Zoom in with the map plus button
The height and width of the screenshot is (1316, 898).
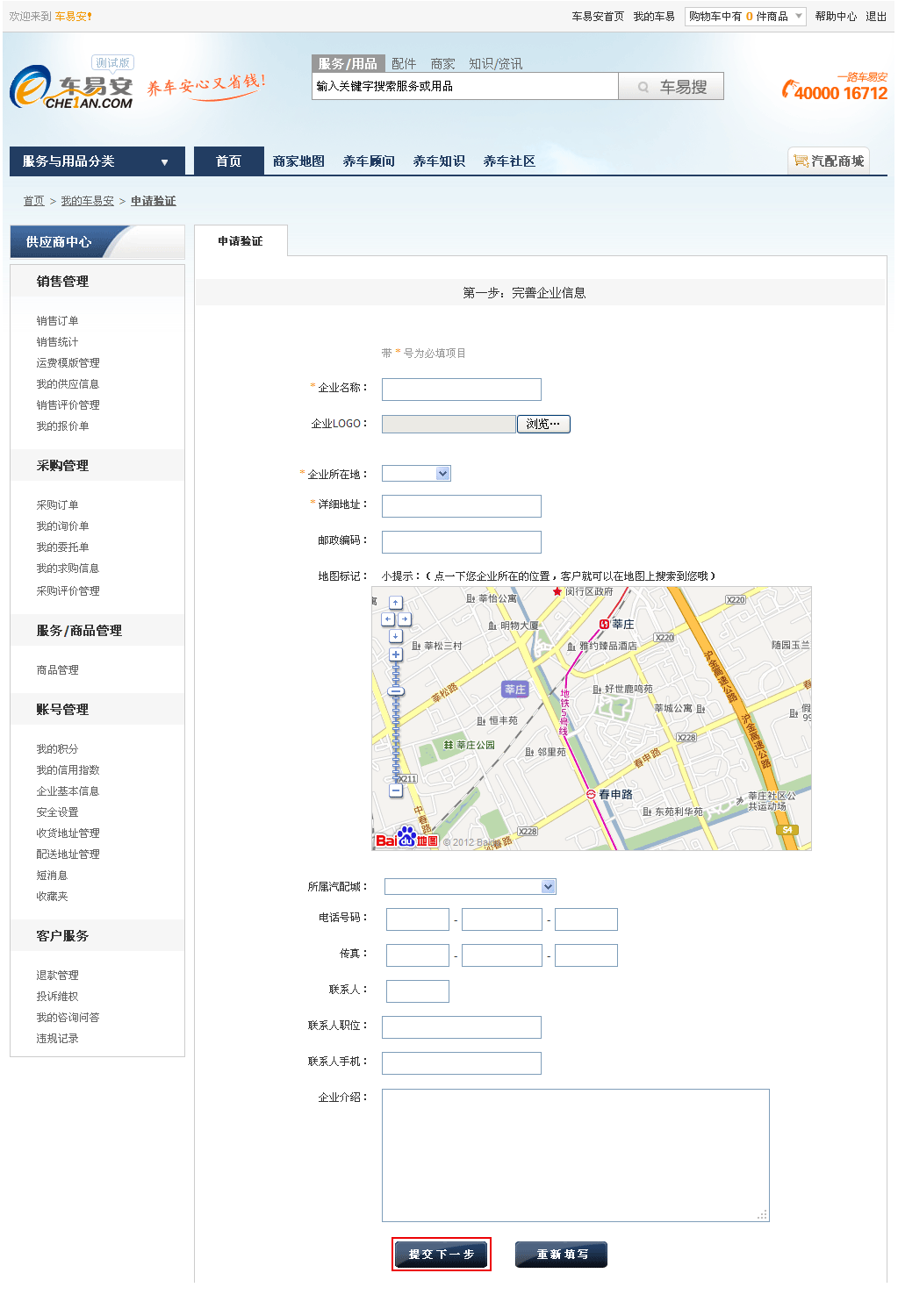[x=396, y=654]
